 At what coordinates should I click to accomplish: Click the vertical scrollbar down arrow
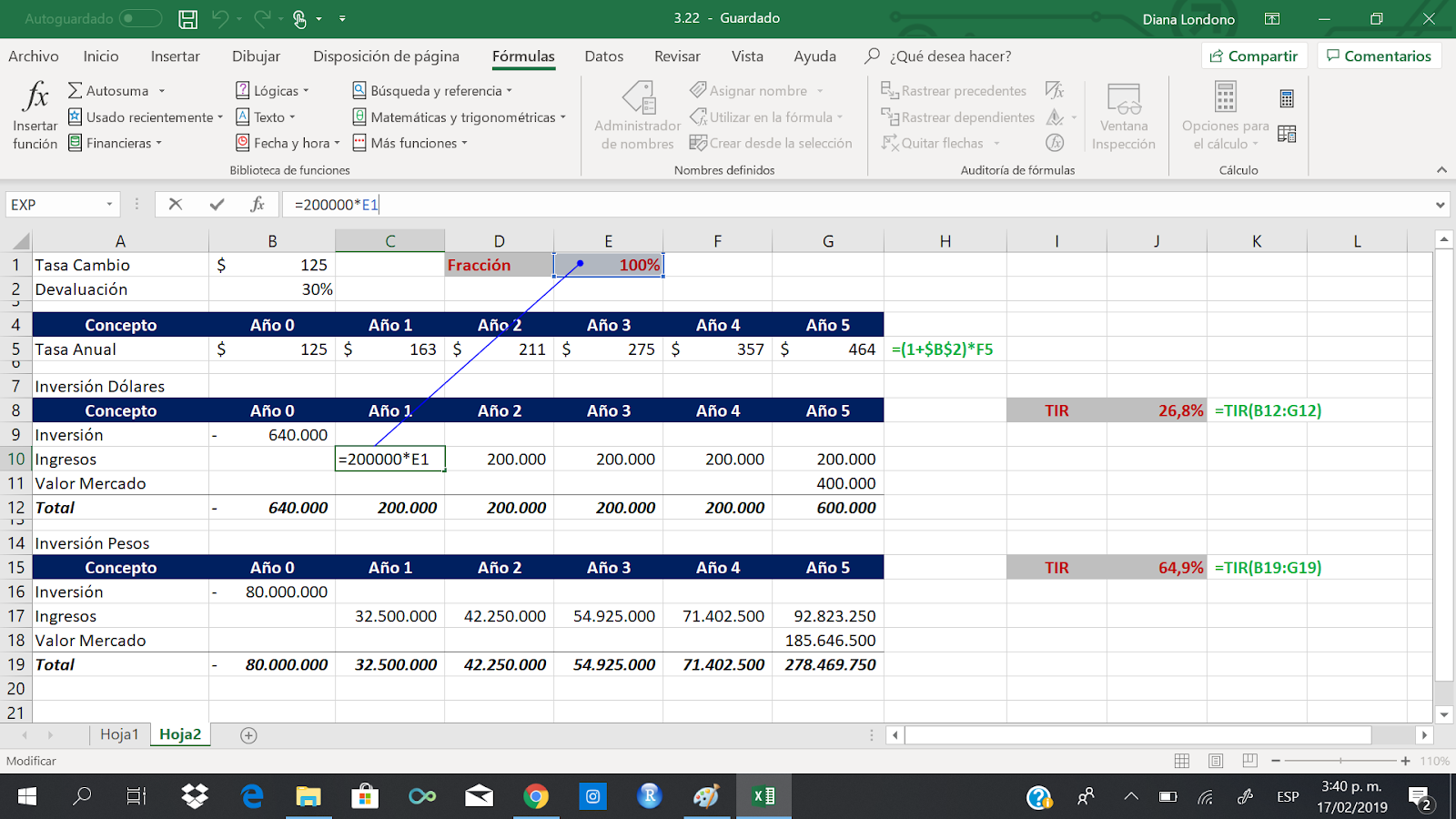(x=1443, y=715)
